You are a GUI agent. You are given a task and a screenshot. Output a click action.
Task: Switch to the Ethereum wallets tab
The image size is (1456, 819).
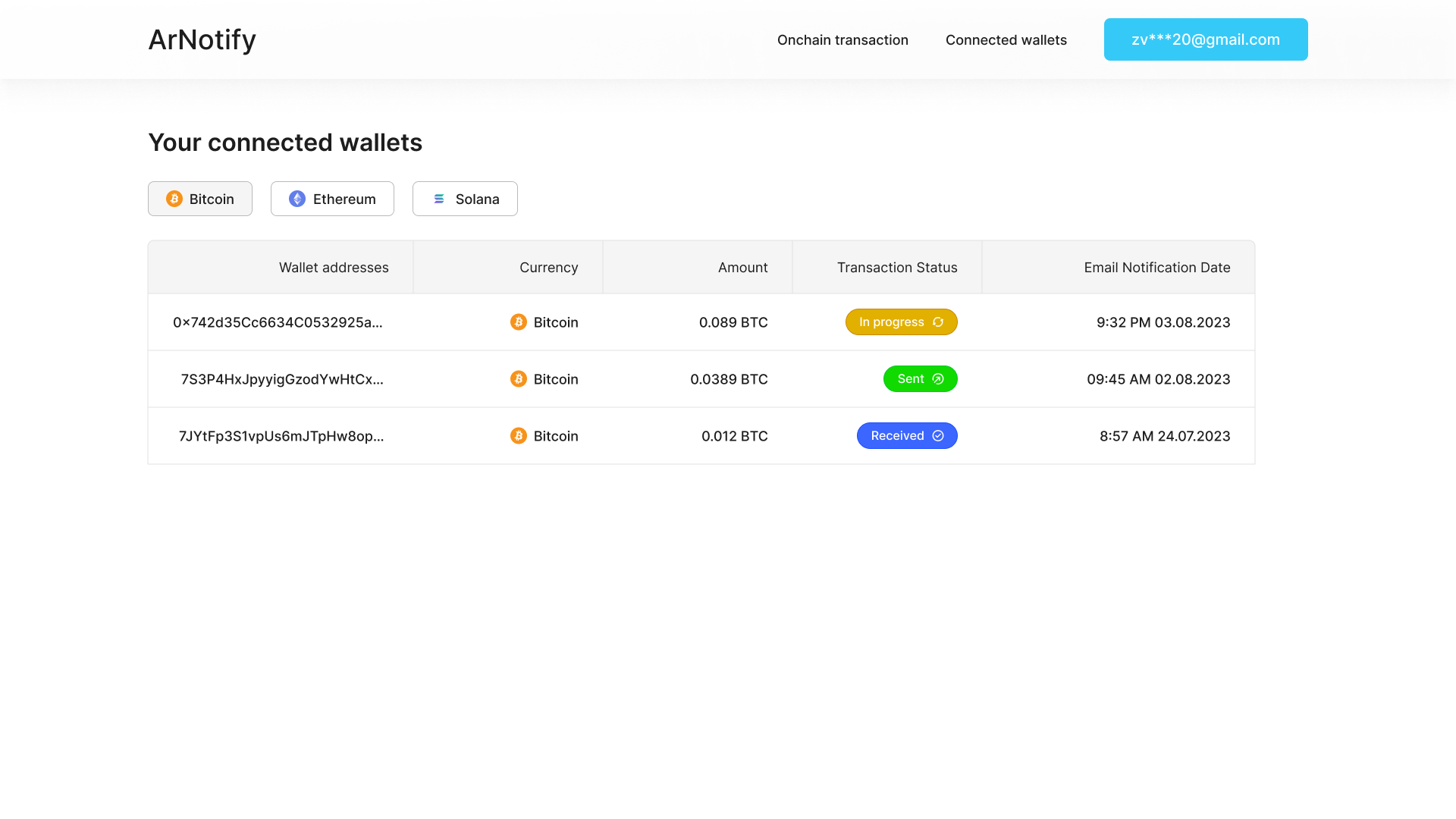332,199
